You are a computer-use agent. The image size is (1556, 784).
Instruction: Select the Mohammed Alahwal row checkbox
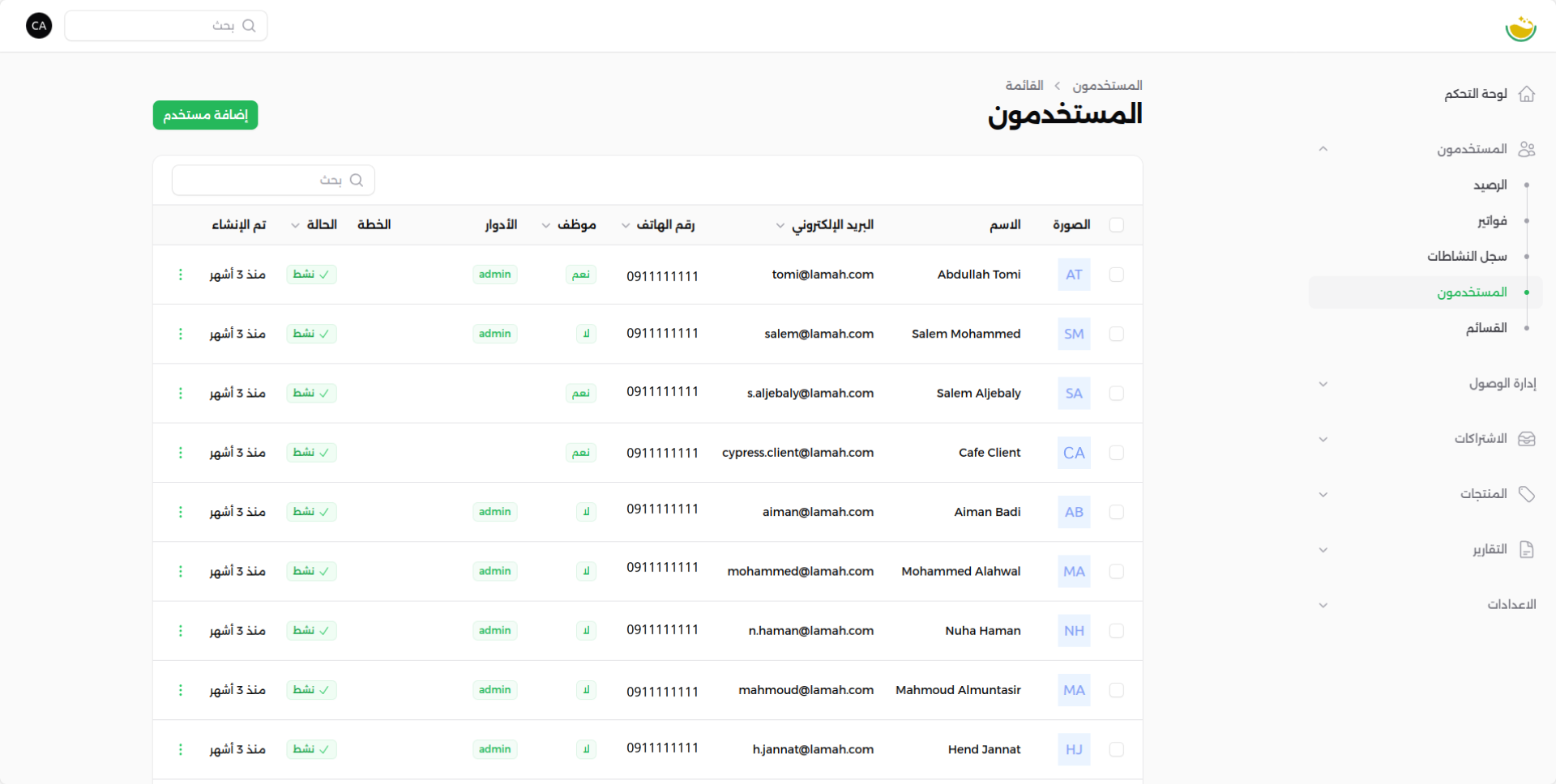click(x=1116, y=571)
